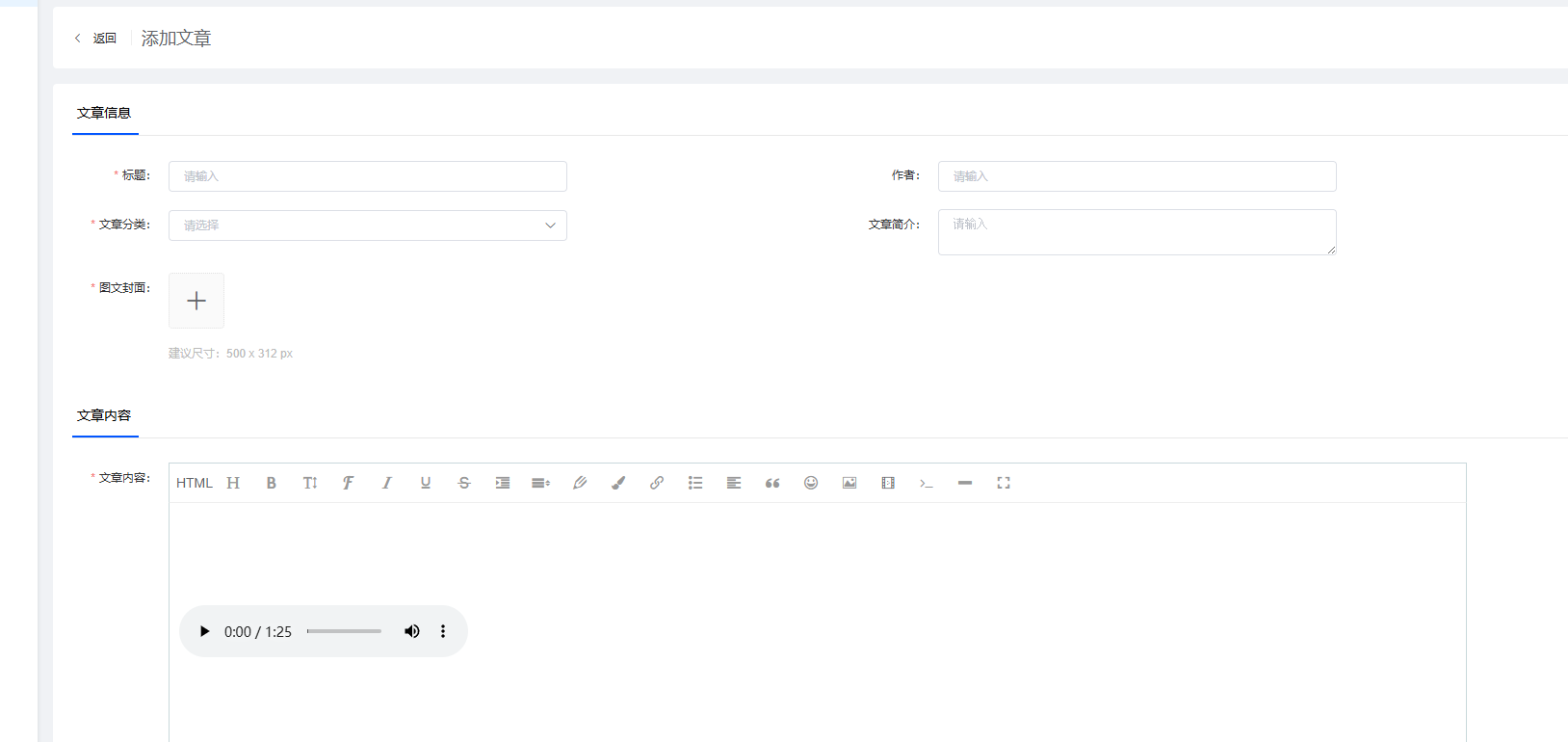The image size is (1568, 742).
Task: Insert a video into the article
Action: [x=888, y=483]
